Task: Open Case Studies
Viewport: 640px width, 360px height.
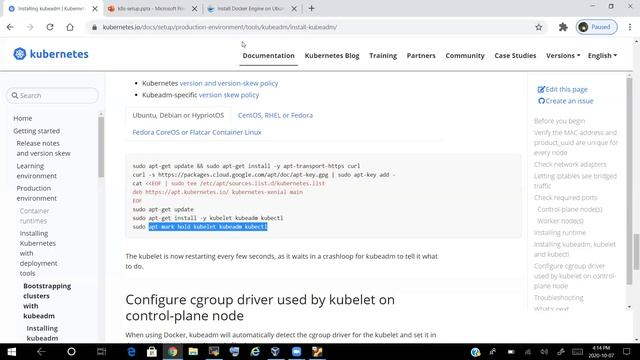Action: pos(515,56)
